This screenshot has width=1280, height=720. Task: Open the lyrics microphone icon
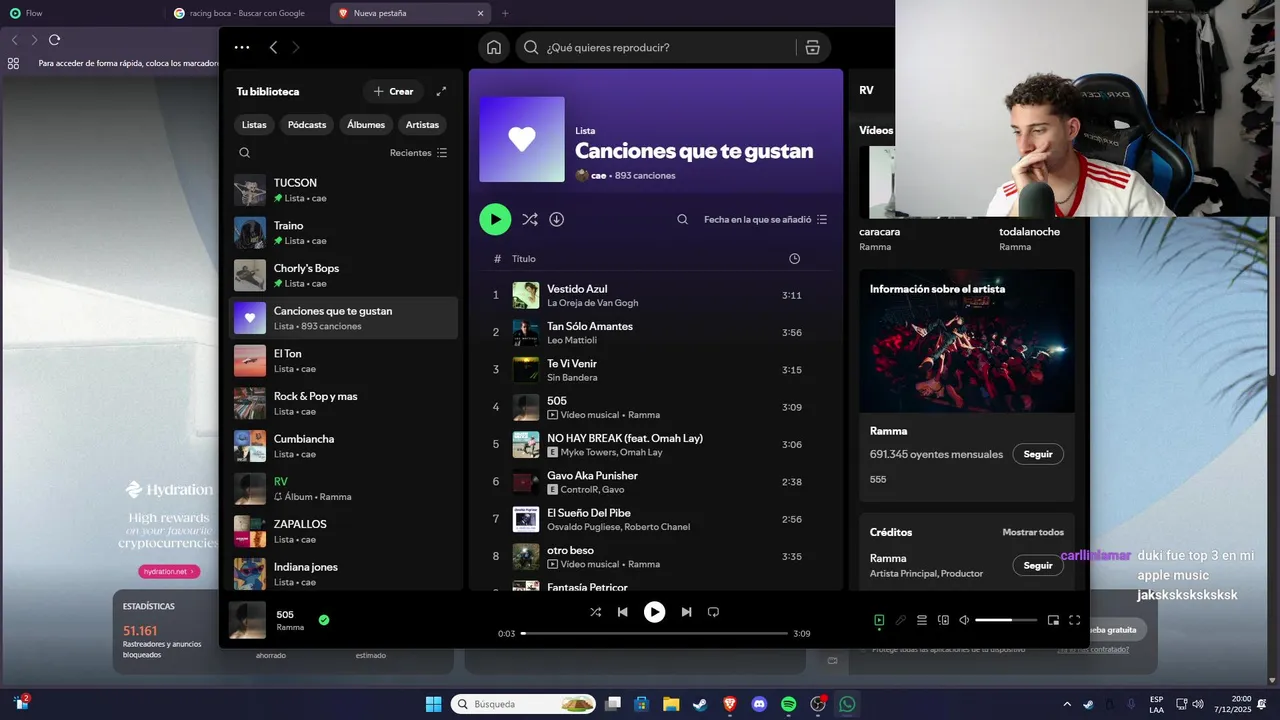click(x=901, y=620)
